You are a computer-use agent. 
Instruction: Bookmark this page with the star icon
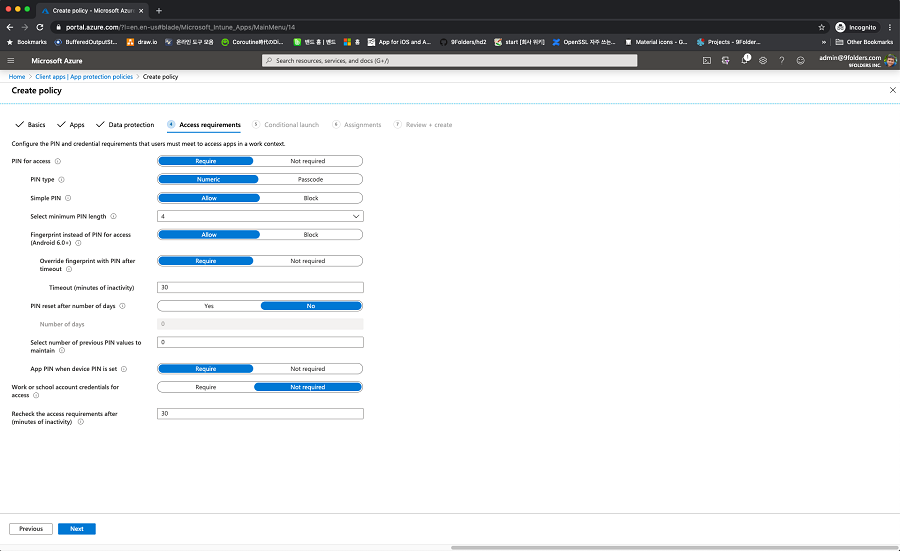coord(821,27)
